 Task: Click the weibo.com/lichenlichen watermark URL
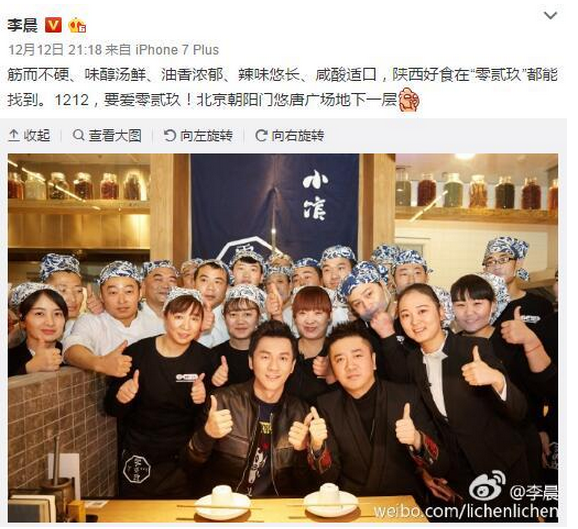coord(466,511)
